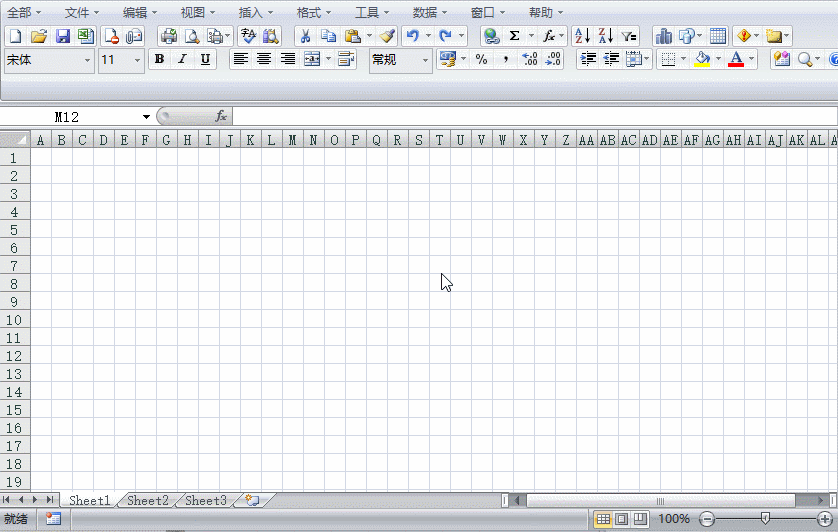Click the email attachment paperclip icon
838x532 pixels.
tap(134, 36)
